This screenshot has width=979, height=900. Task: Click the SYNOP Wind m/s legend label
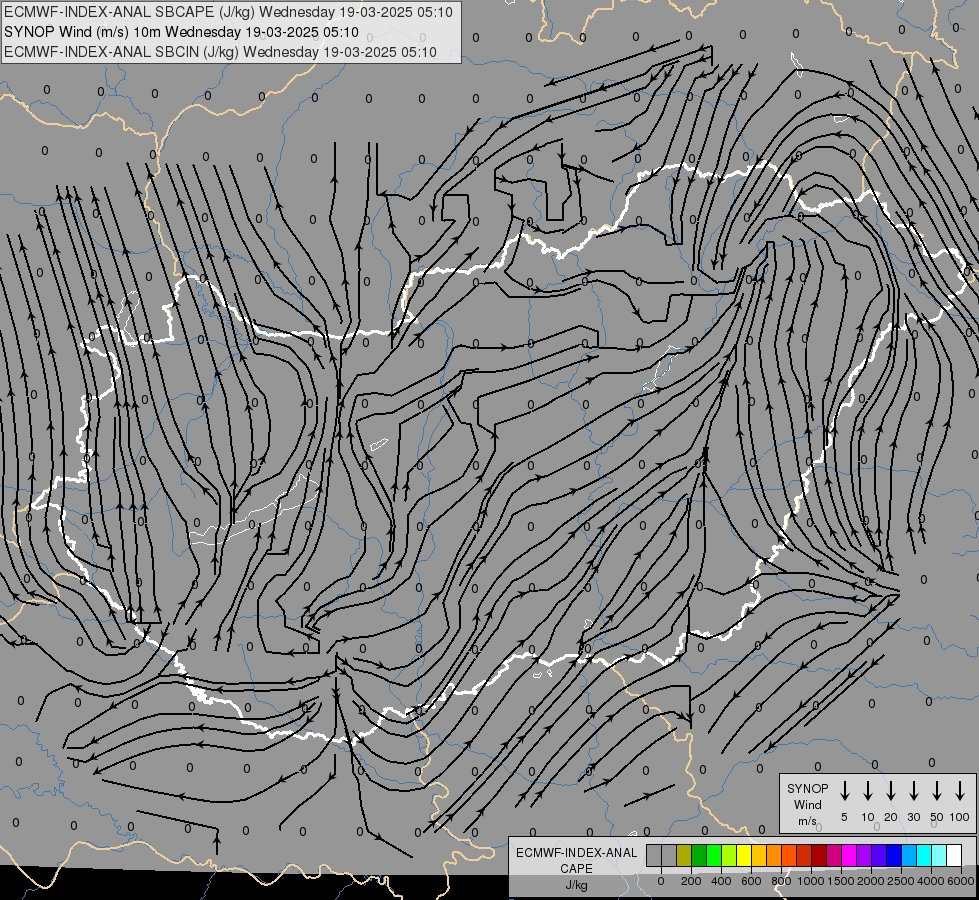[x=807, y=804]
